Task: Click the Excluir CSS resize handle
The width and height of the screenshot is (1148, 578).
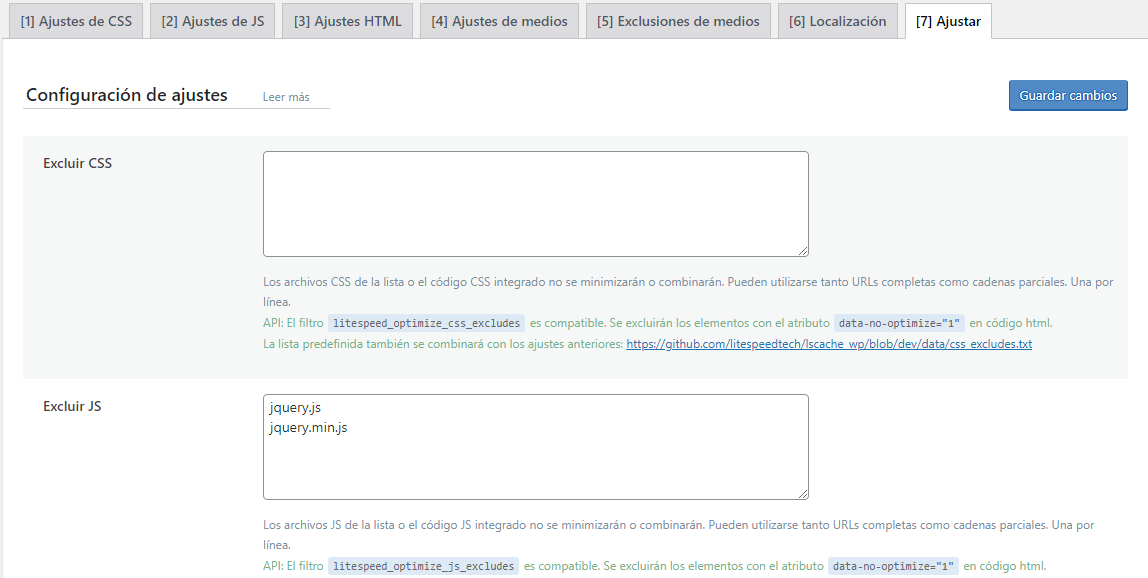Action: click(805, 251)
